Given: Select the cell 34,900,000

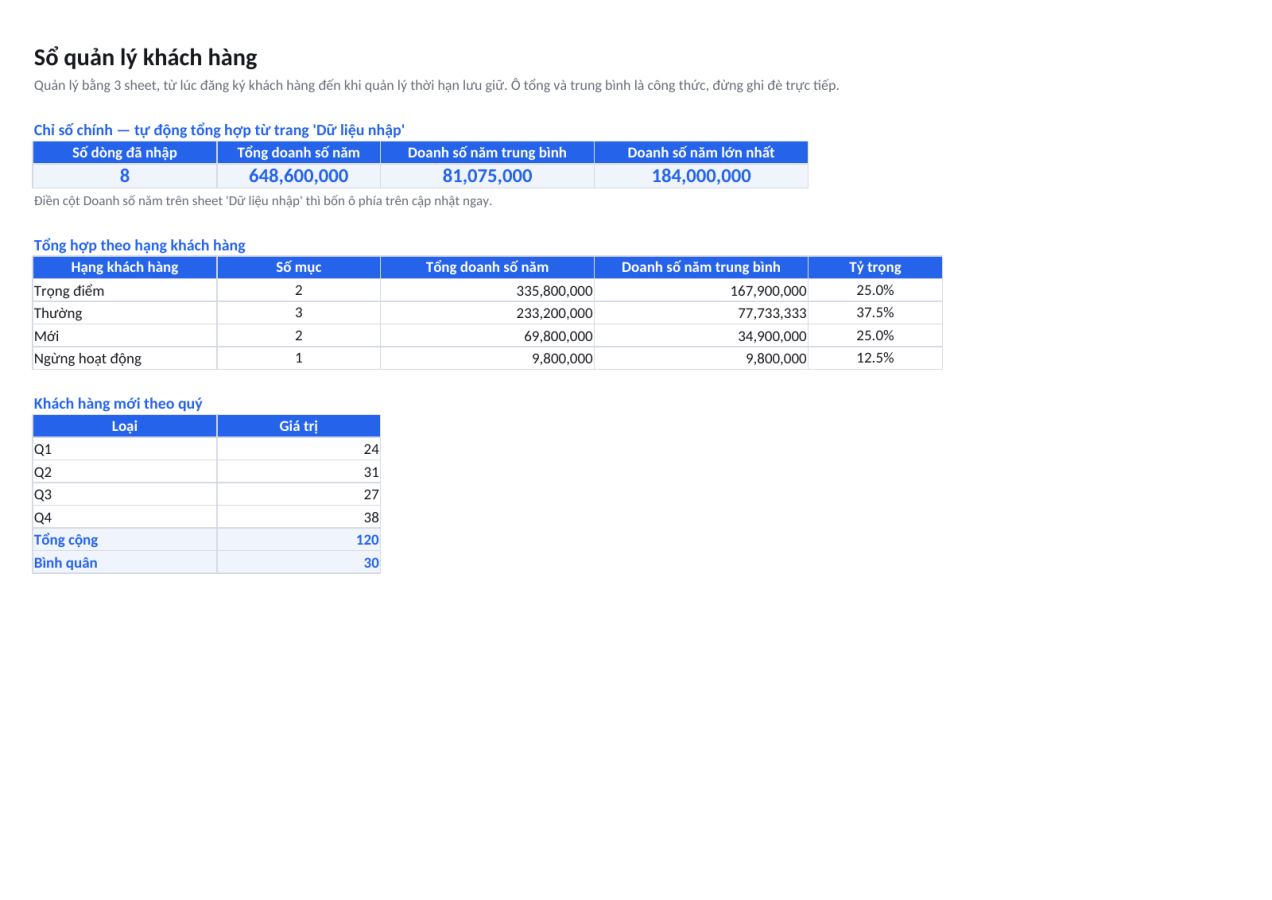Looking at the screenshot, I should click(x=701, y=335).
